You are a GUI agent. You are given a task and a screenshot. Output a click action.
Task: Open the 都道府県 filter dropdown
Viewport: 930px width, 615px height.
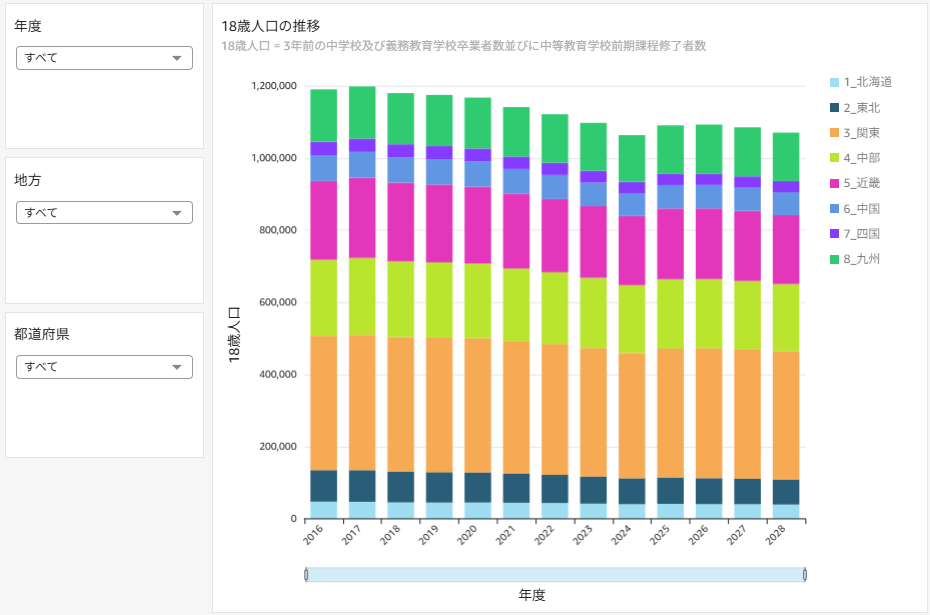click(x=104, y=367)
